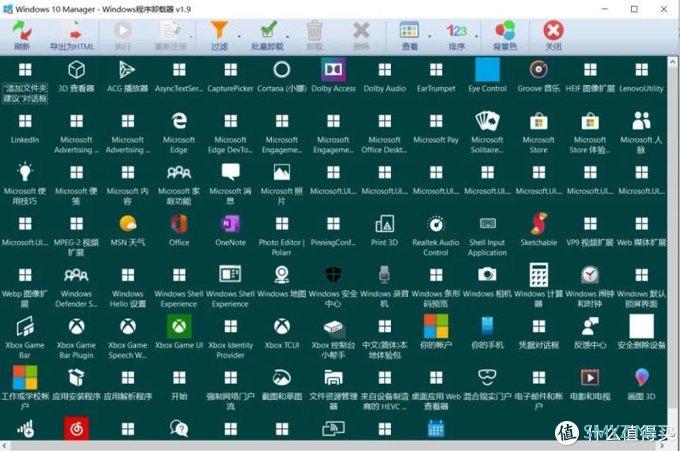Image resolution: width=680 pixels, height=451 pixels.
Task: Select the Windows 地图 maps icon
Action: tap(282, 275)
